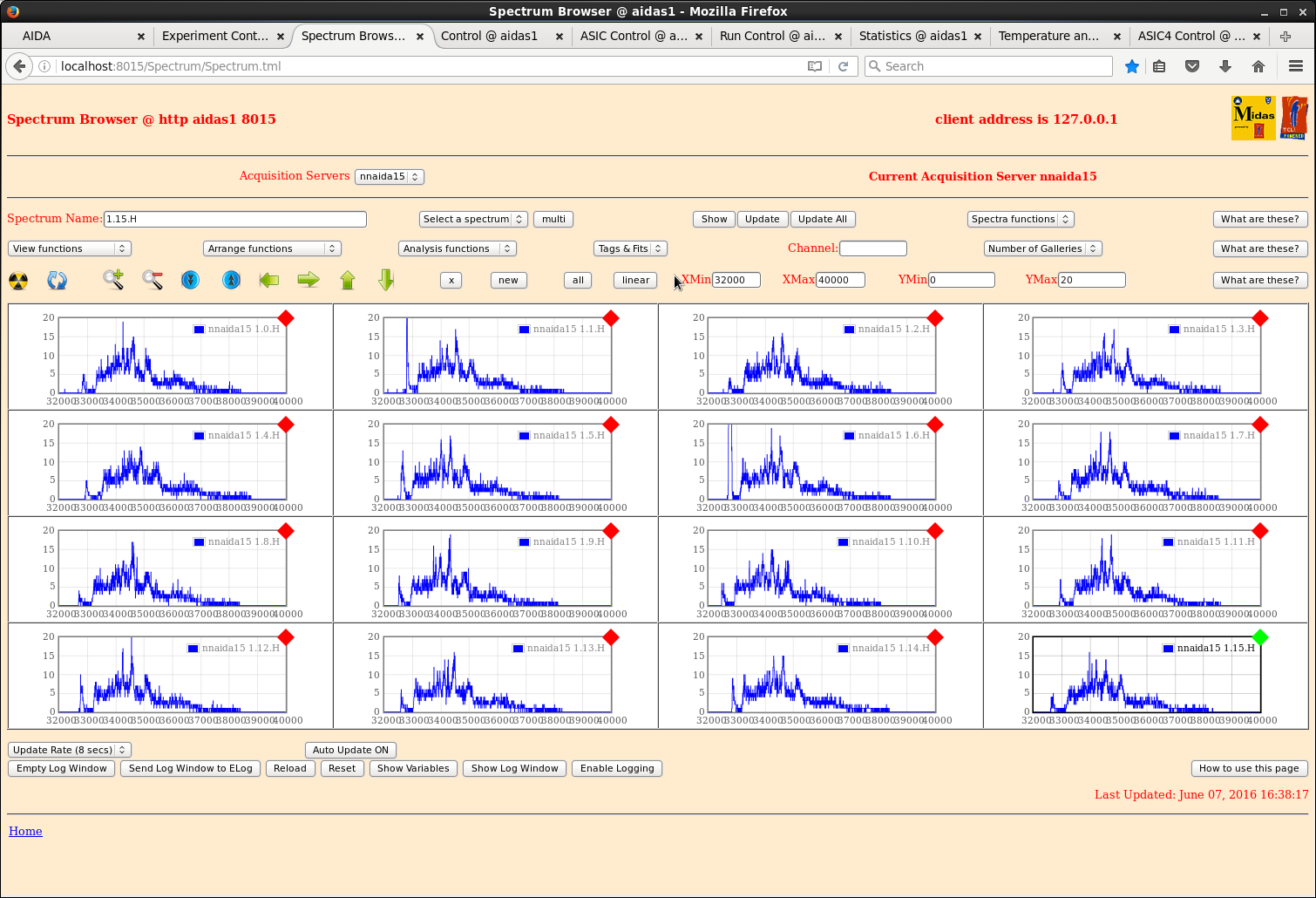Click the blue refresh arrows icon
Image resolution: width=1316 pixels, height=898 pixels.
click(x=57, y=280)
